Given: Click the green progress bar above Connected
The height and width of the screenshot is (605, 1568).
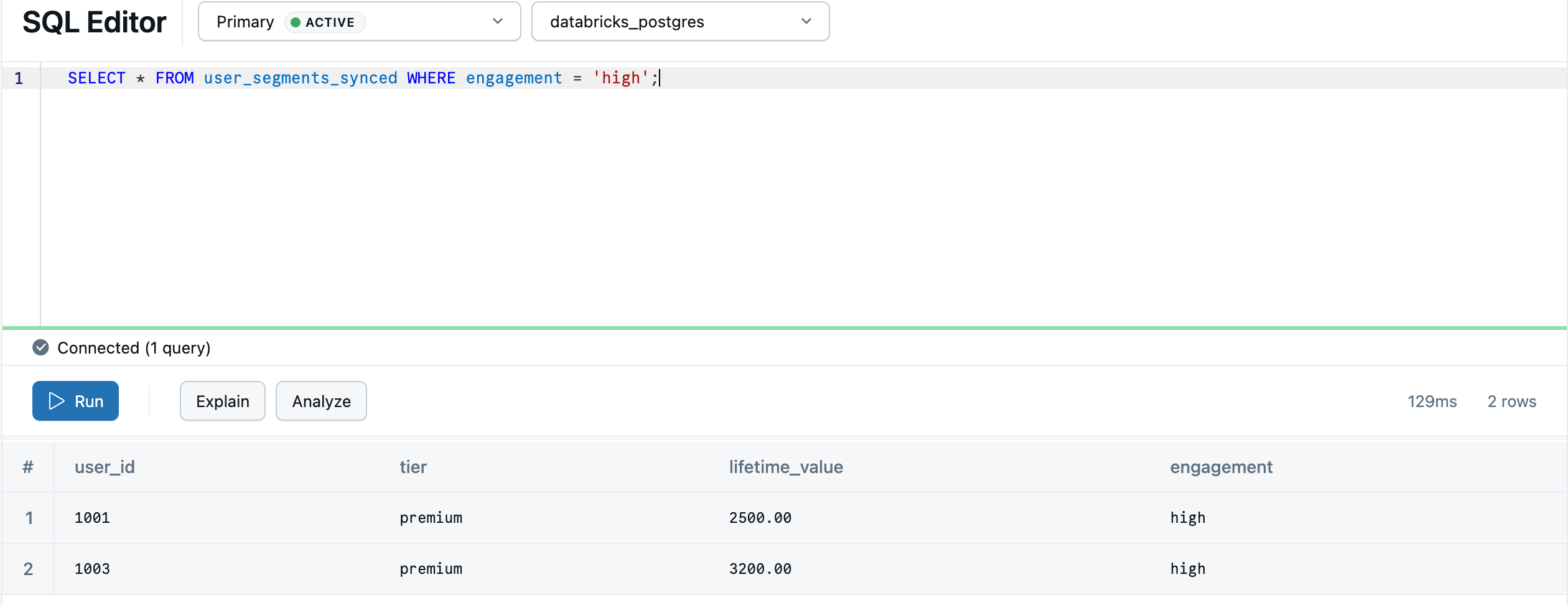Looking at the screenshot, I should click(784, 327).
